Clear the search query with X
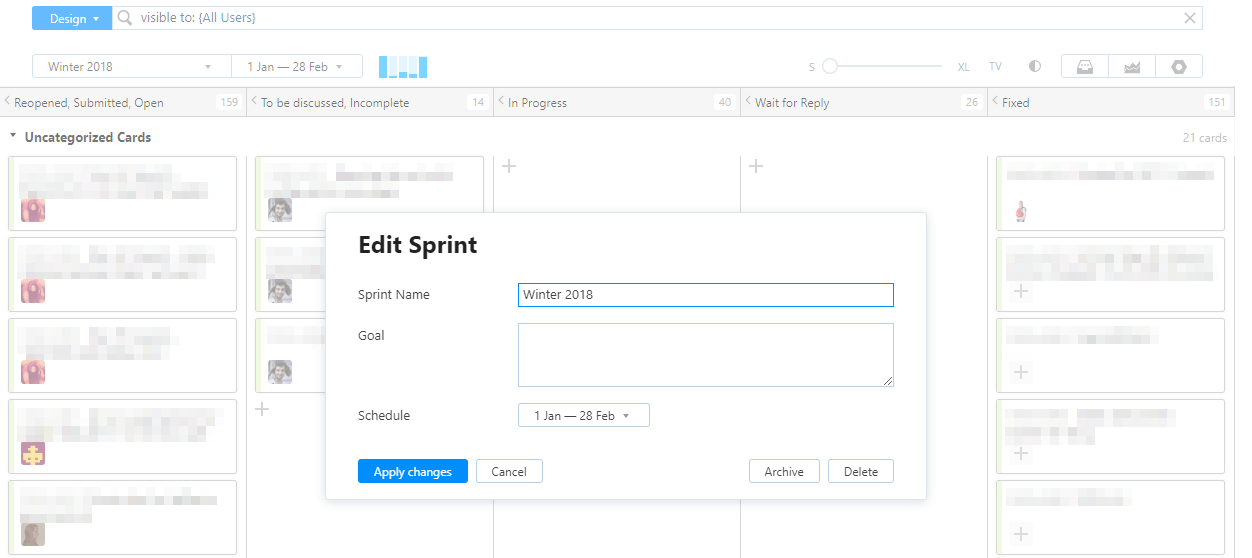This screenshot has height=558, width=1252. (1190, 18)
